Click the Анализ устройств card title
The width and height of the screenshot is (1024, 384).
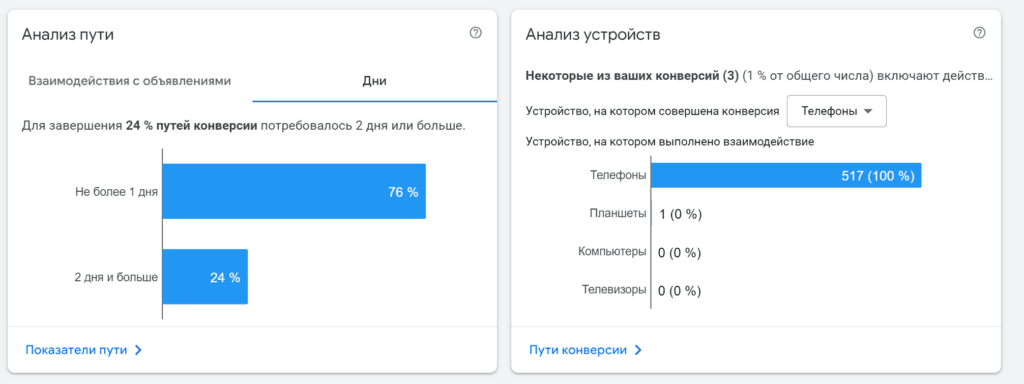click(592, 35)
